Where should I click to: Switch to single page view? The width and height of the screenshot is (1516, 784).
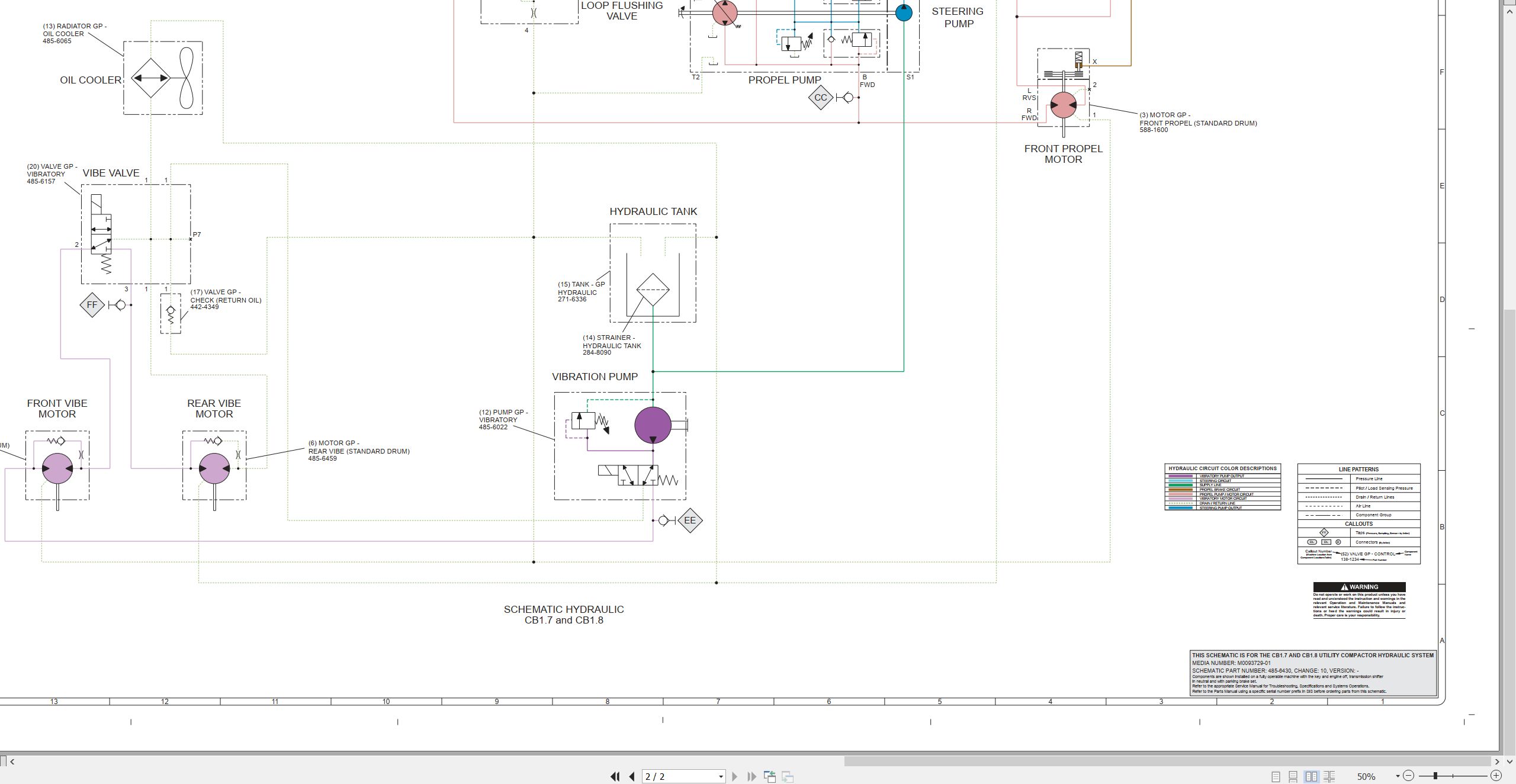click(x=1276, y=776)
